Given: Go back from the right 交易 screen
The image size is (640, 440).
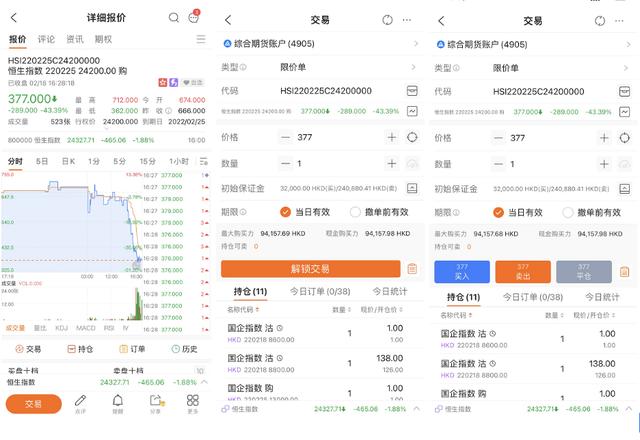Looking at the screenshot, I should pyautogui.click(x=441, y=21).
